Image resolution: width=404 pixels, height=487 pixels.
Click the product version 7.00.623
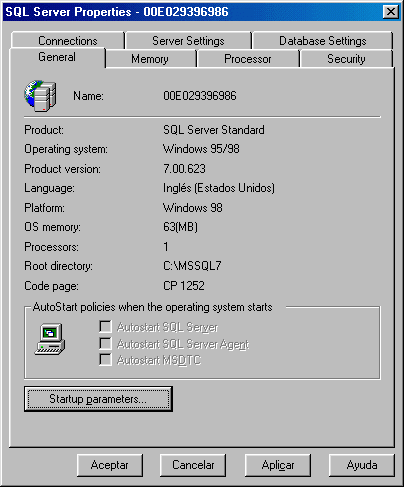click(184, 169)
